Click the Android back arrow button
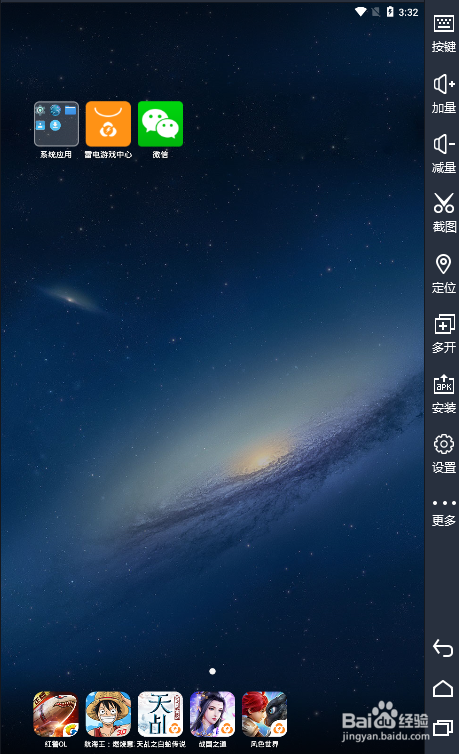 (x=443, y=648)
